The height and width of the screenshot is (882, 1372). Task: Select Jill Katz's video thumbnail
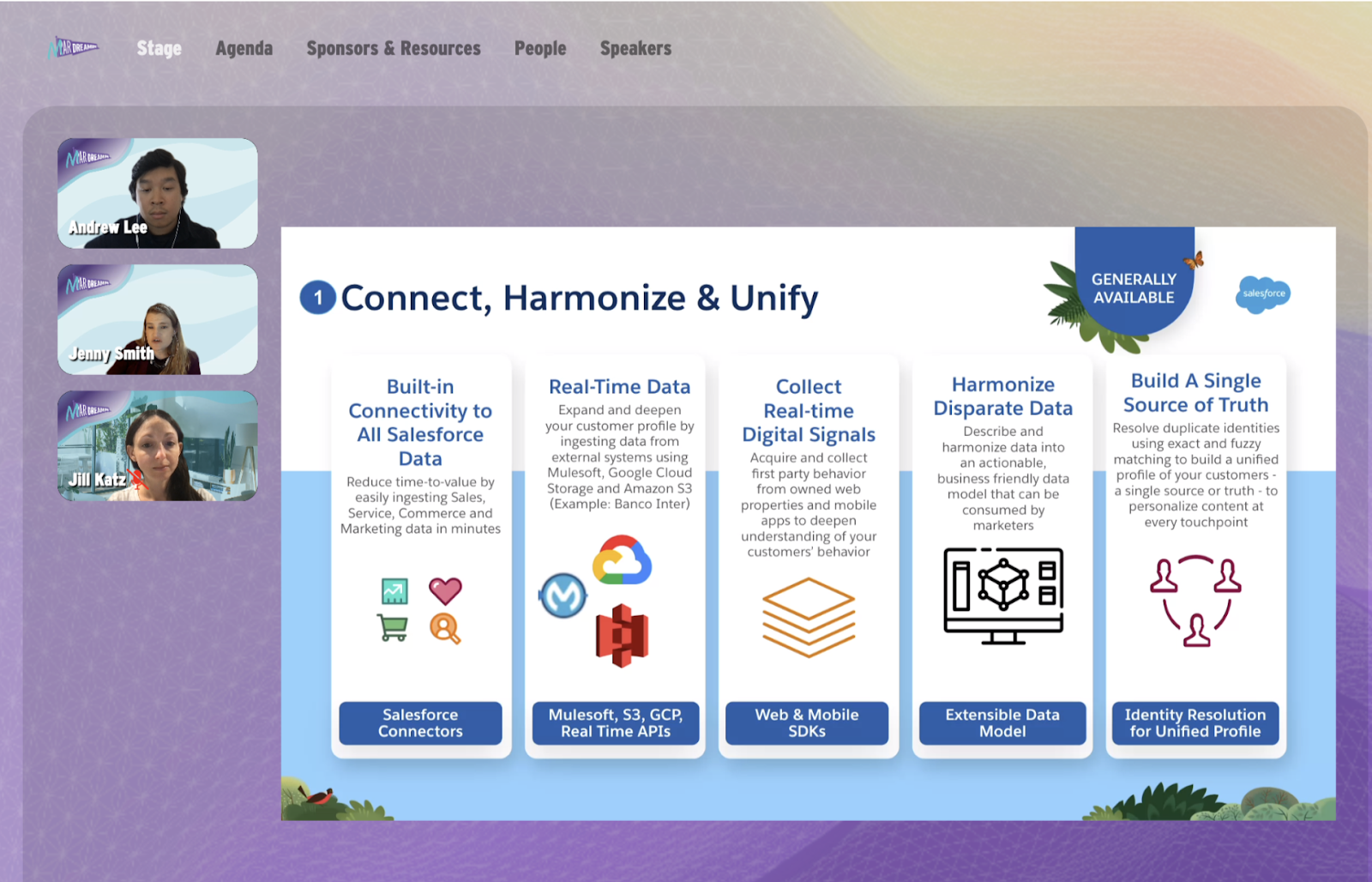158,445
